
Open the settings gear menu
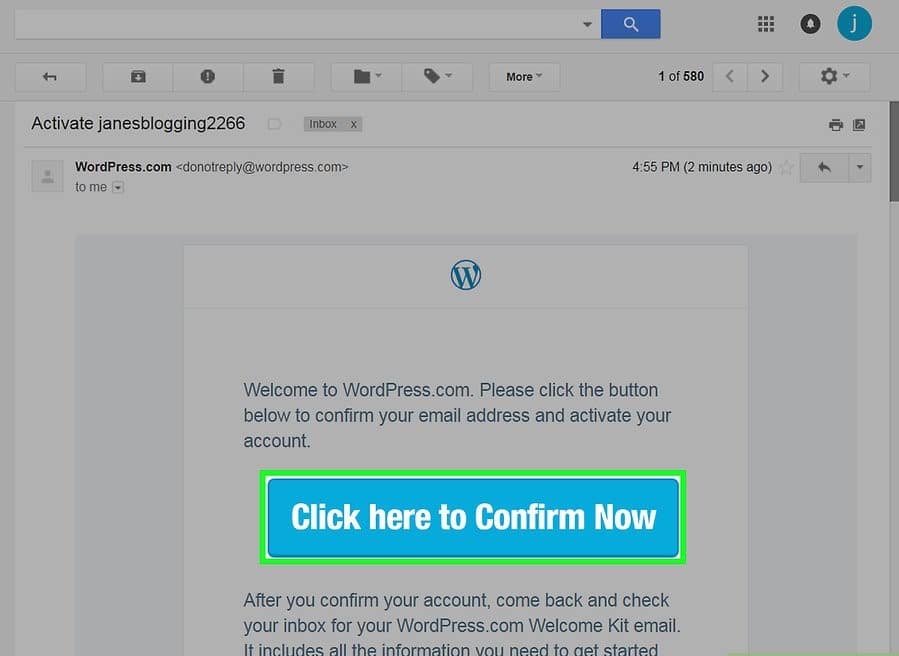834,77
